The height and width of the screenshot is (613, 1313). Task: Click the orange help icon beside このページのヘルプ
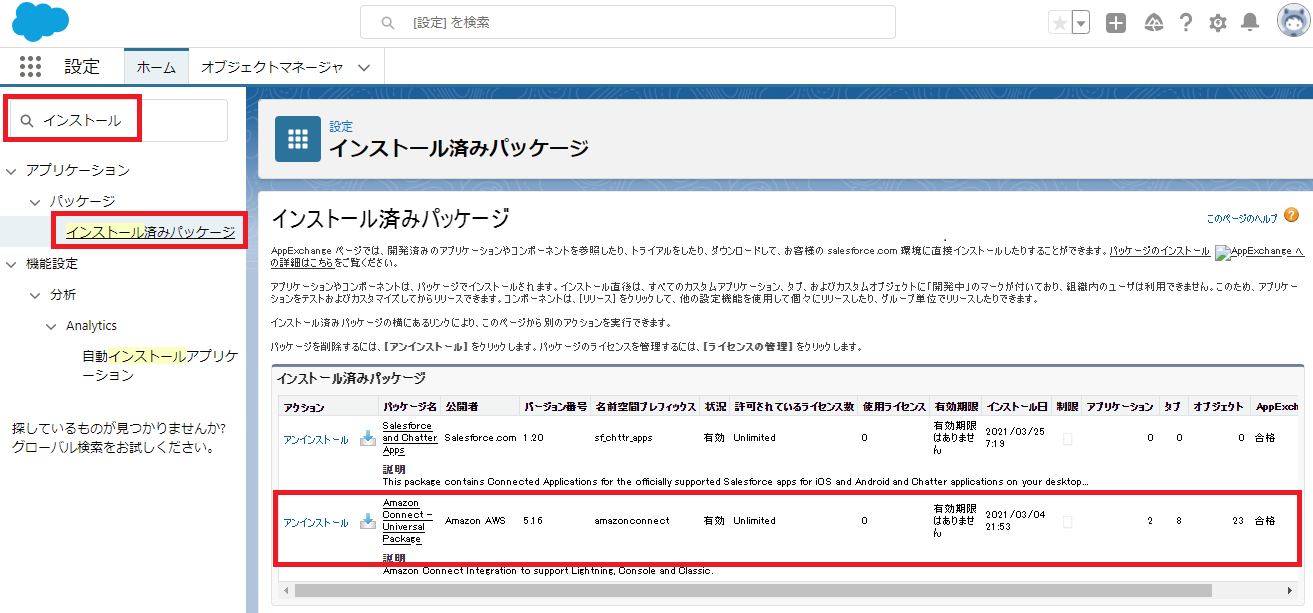point(1291,215)
